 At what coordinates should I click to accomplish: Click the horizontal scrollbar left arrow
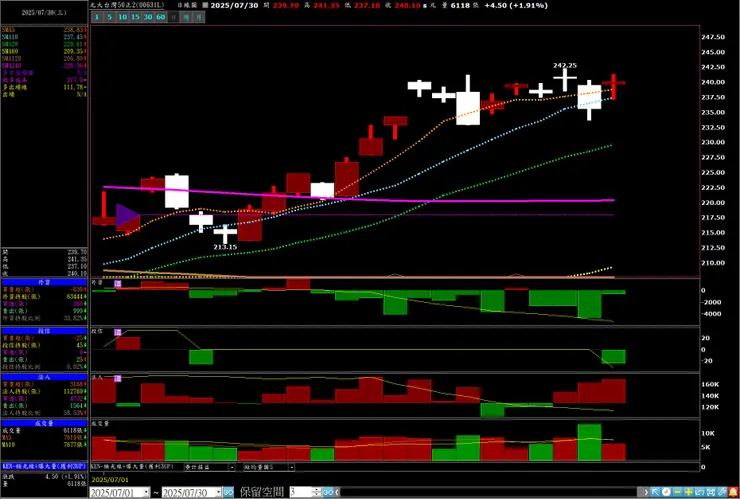[338, 492]
